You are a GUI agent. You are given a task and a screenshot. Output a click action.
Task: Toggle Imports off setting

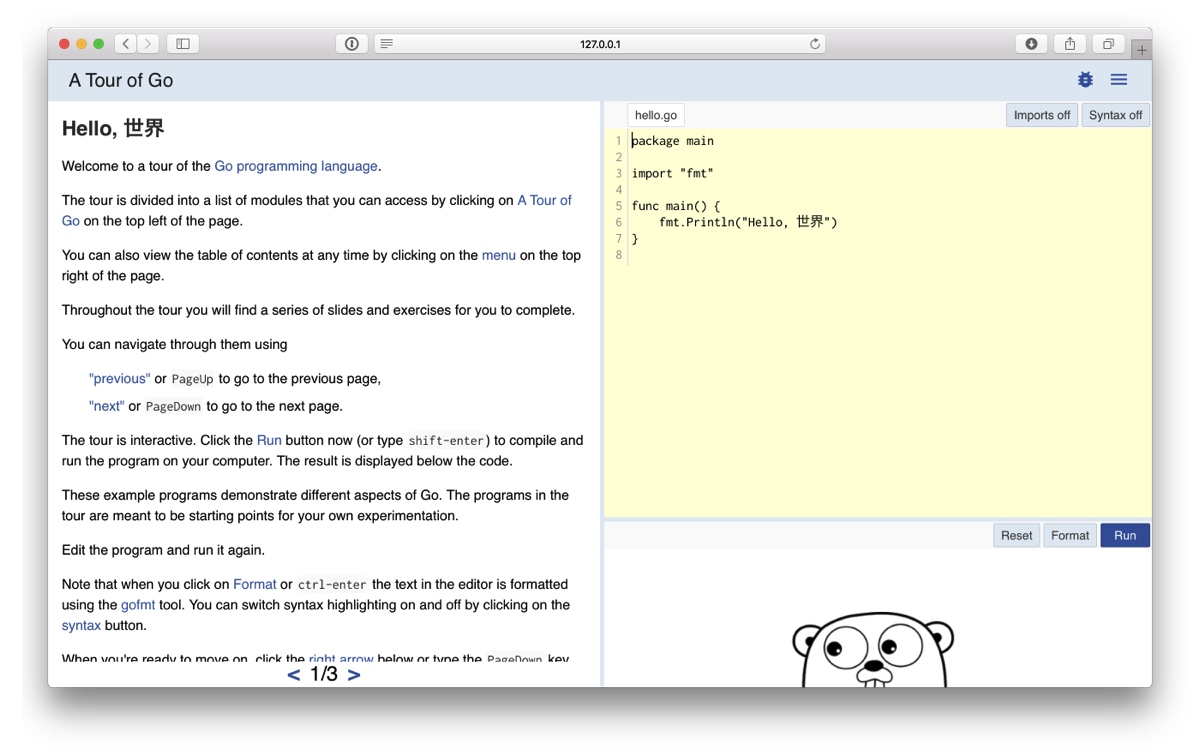click(x=1041, y=114)
